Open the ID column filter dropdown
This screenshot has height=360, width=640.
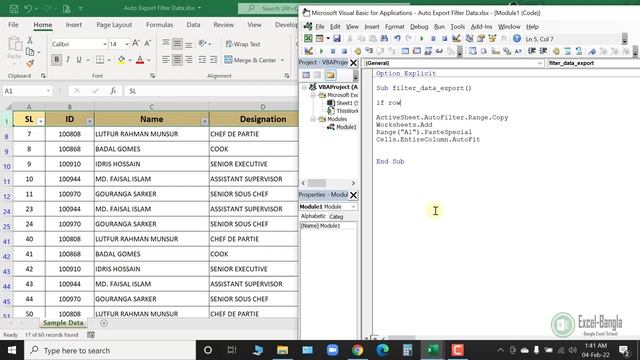pos(89,121)
